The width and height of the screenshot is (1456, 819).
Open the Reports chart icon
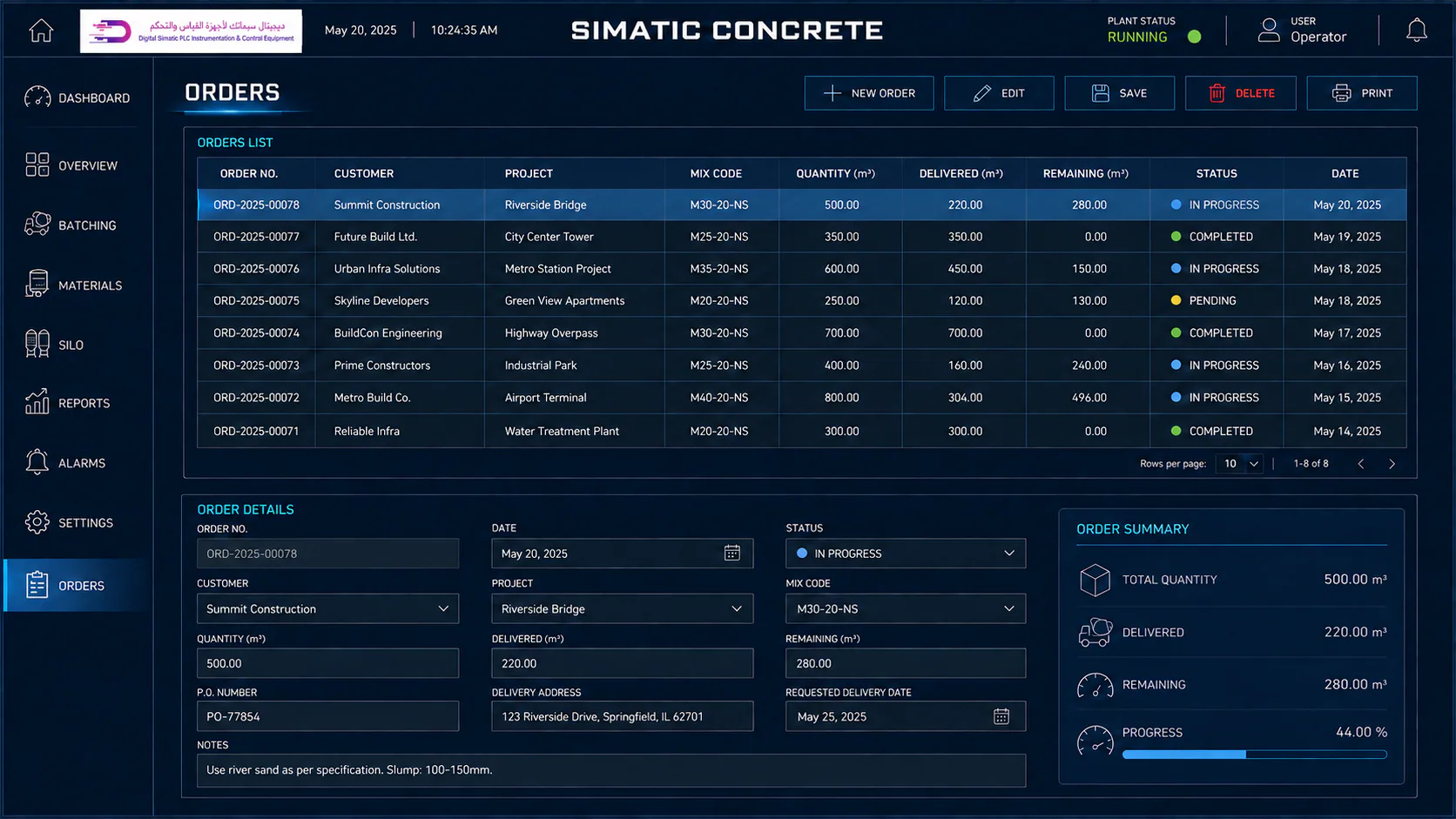click(x=37, y=402)
